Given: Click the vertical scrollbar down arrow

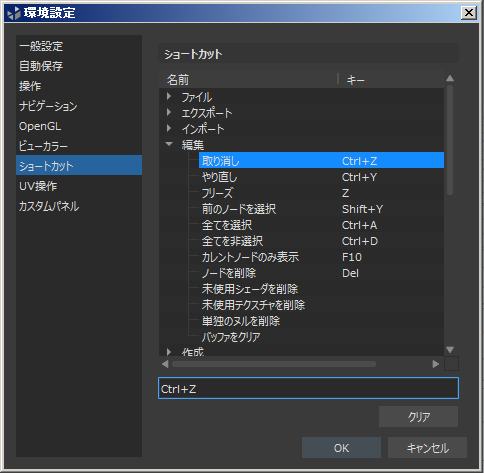Looking at the screenshot, I should (x=450, y=349).
